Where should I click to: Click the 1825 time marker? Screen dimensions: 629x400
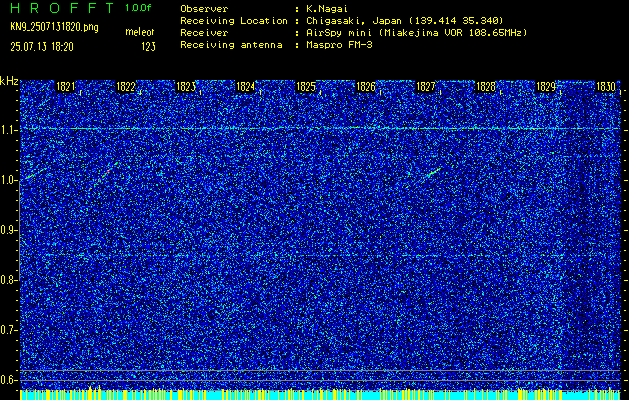pos(306,87)
